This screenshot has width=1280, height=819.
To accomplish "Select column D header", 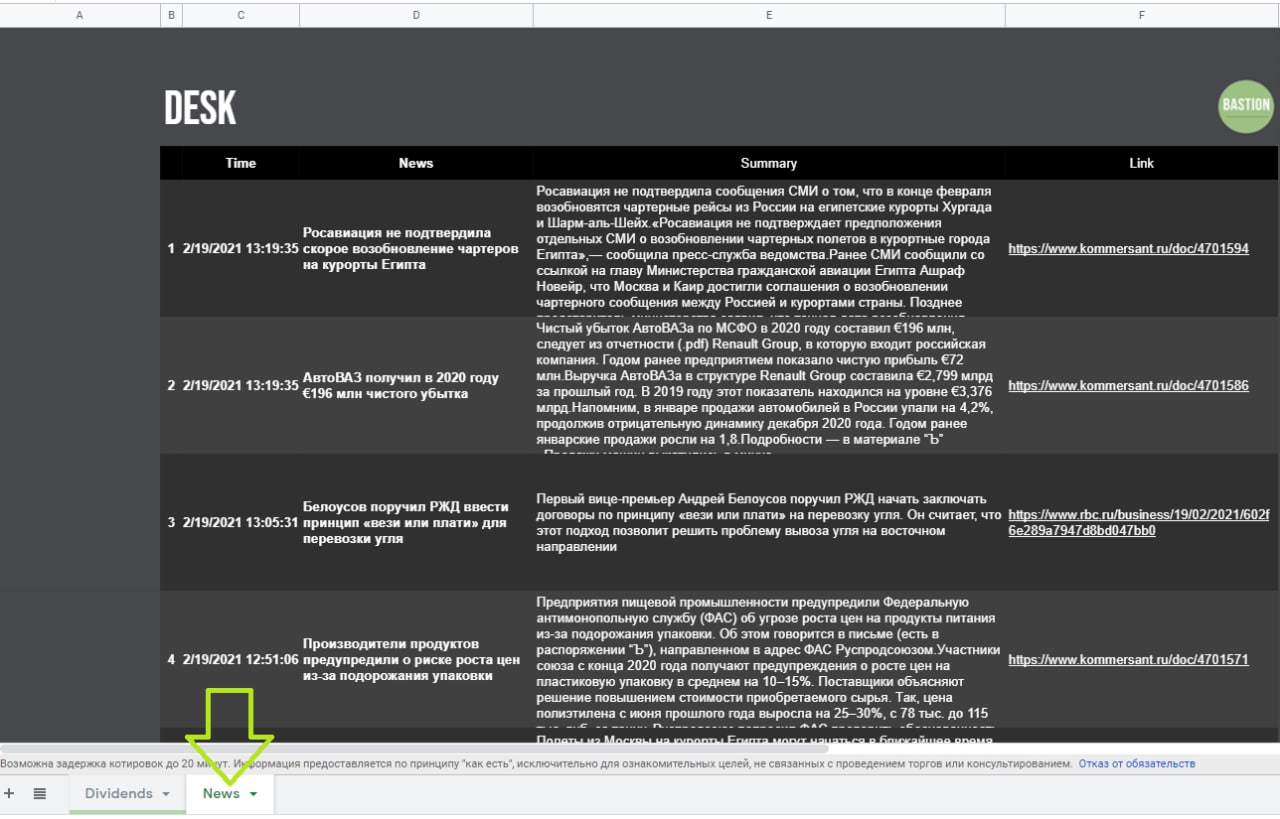I will (416, 15).
